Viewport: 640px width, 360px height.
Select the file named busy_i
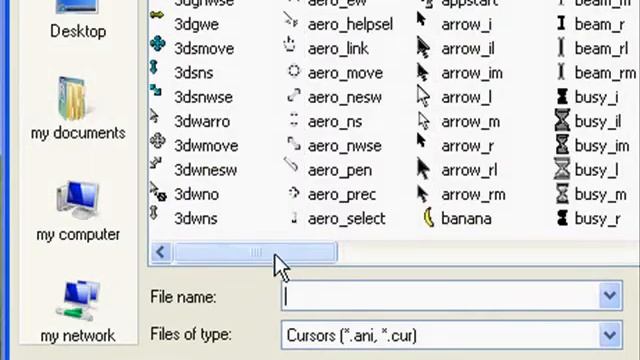pos(596,98)
